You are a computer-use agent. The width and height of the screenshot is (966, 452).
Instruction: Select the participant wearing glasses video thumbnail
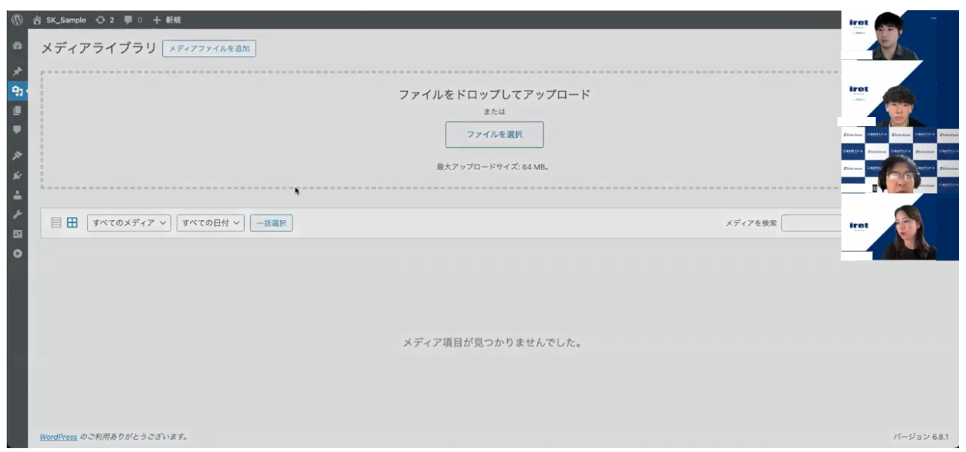point(899,160)
